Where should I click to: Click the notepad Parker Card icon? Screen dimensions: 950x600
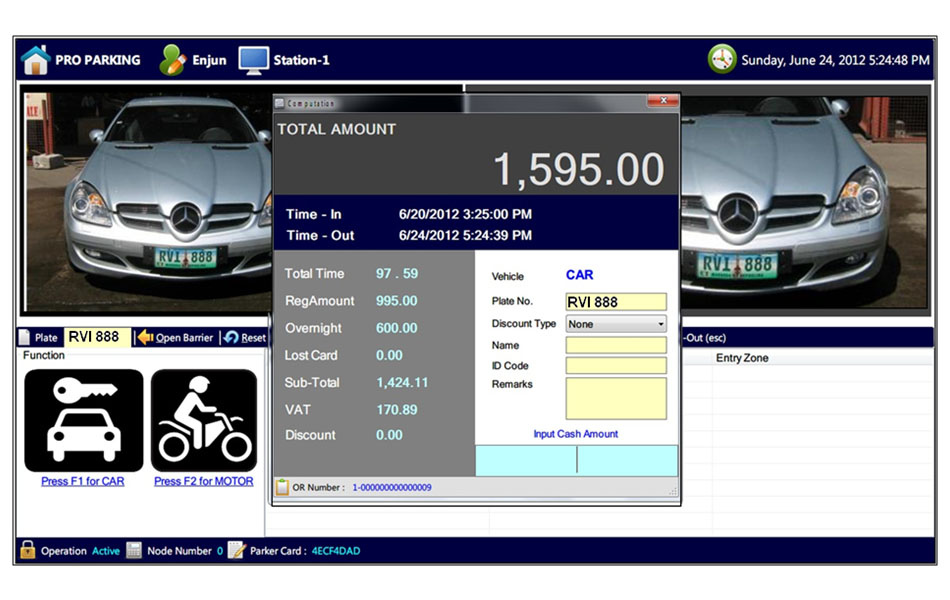point(236,550)
